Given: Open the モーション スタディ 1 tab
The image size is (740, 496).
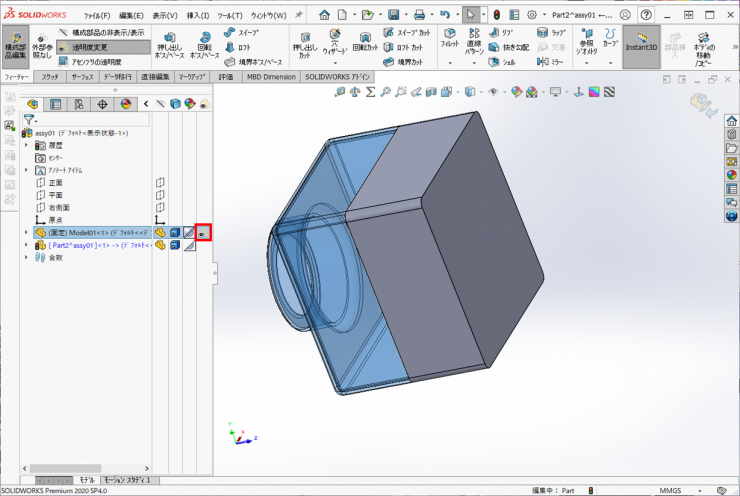Looking at the screenshot, I should 127,480.
